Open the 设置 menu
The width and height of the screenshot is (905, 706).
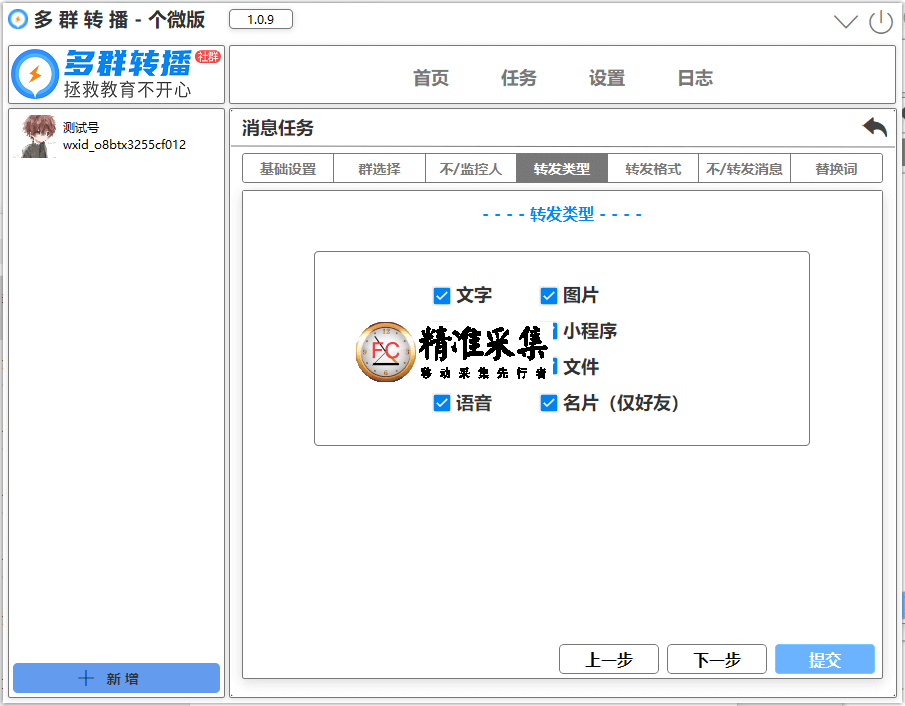point(607,77)
